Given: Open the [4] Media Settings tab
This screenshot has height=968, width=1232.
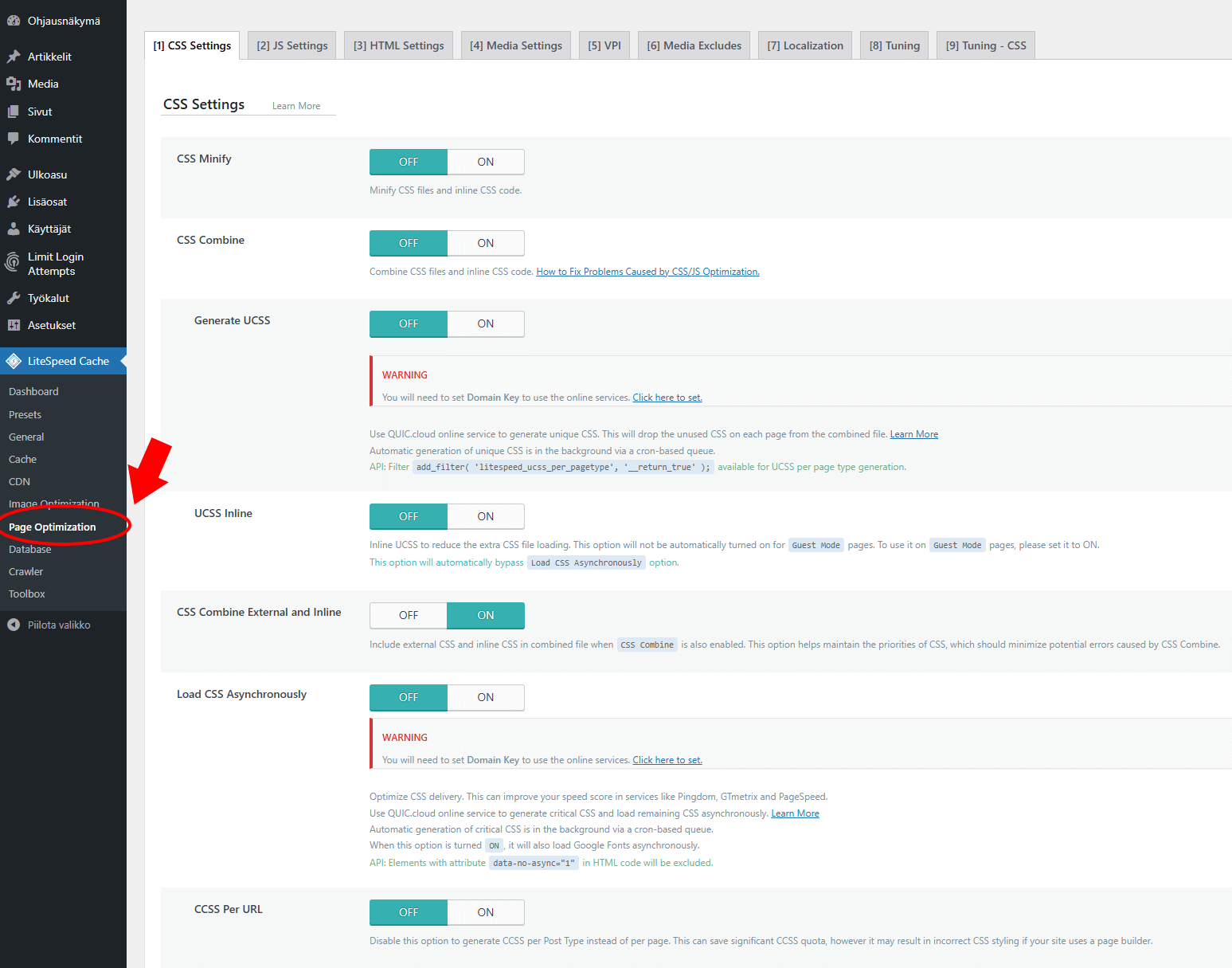Looking at the screenshot, I should 516,45.
